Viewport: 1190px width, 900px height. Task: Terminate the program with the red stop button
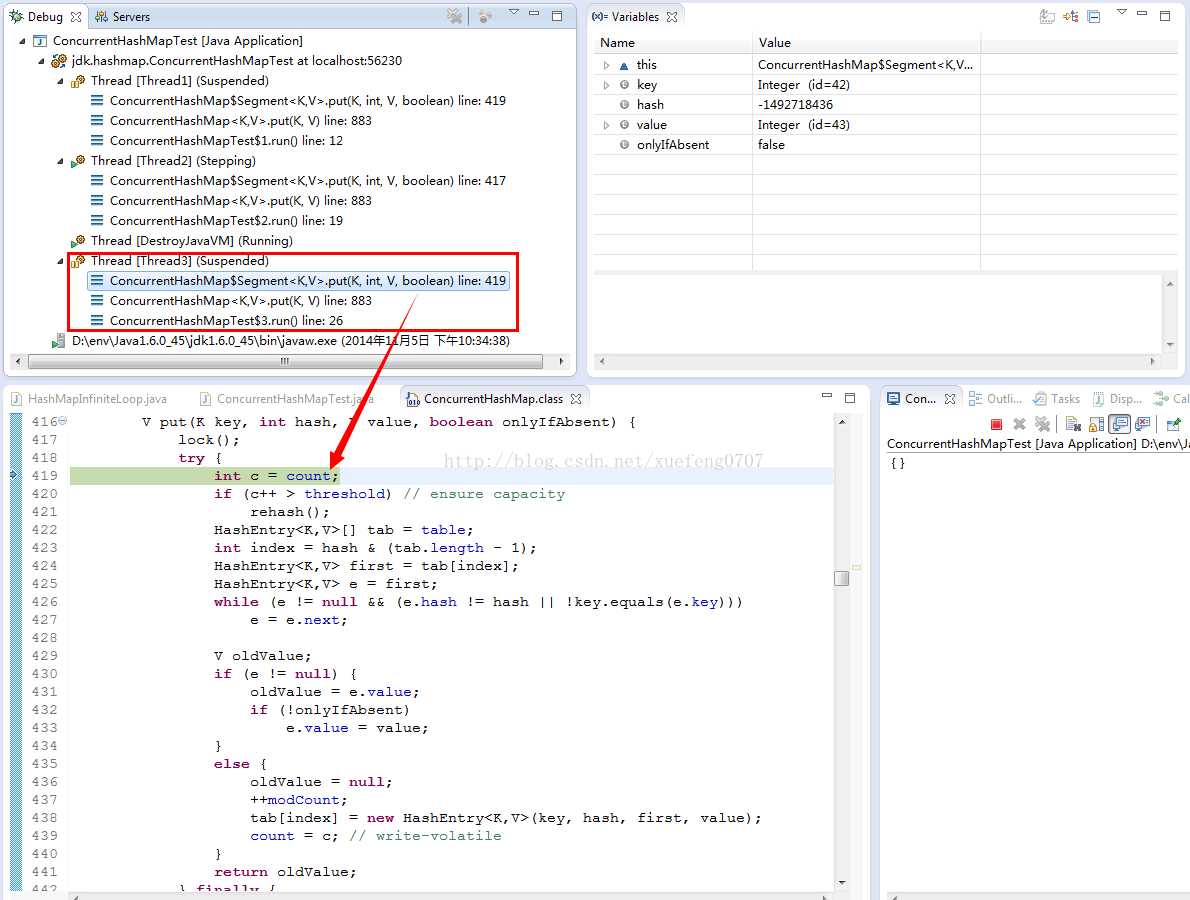click(x=996, y=424)
